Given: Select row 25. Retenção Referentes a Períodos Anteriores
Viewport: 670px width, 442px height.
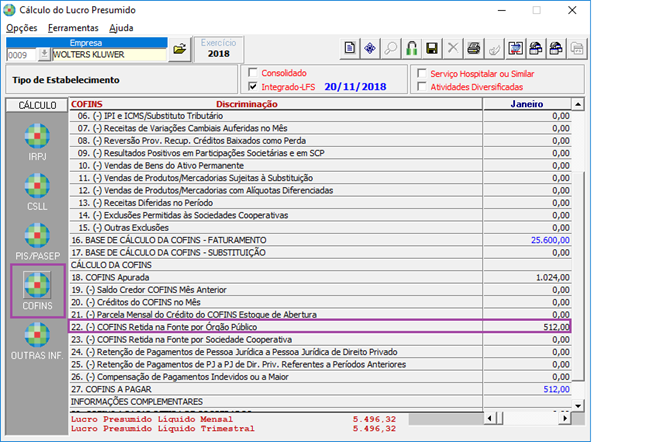Looking at the screenshot, I should 320,364.
